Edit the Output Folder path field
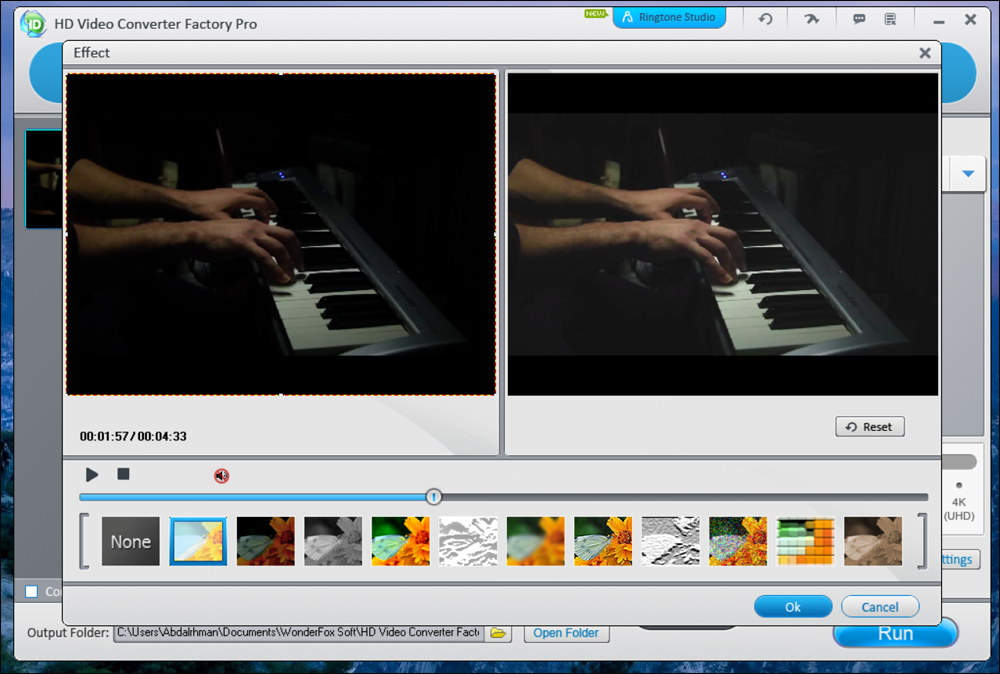1000x674 pixels. (298, 633)
